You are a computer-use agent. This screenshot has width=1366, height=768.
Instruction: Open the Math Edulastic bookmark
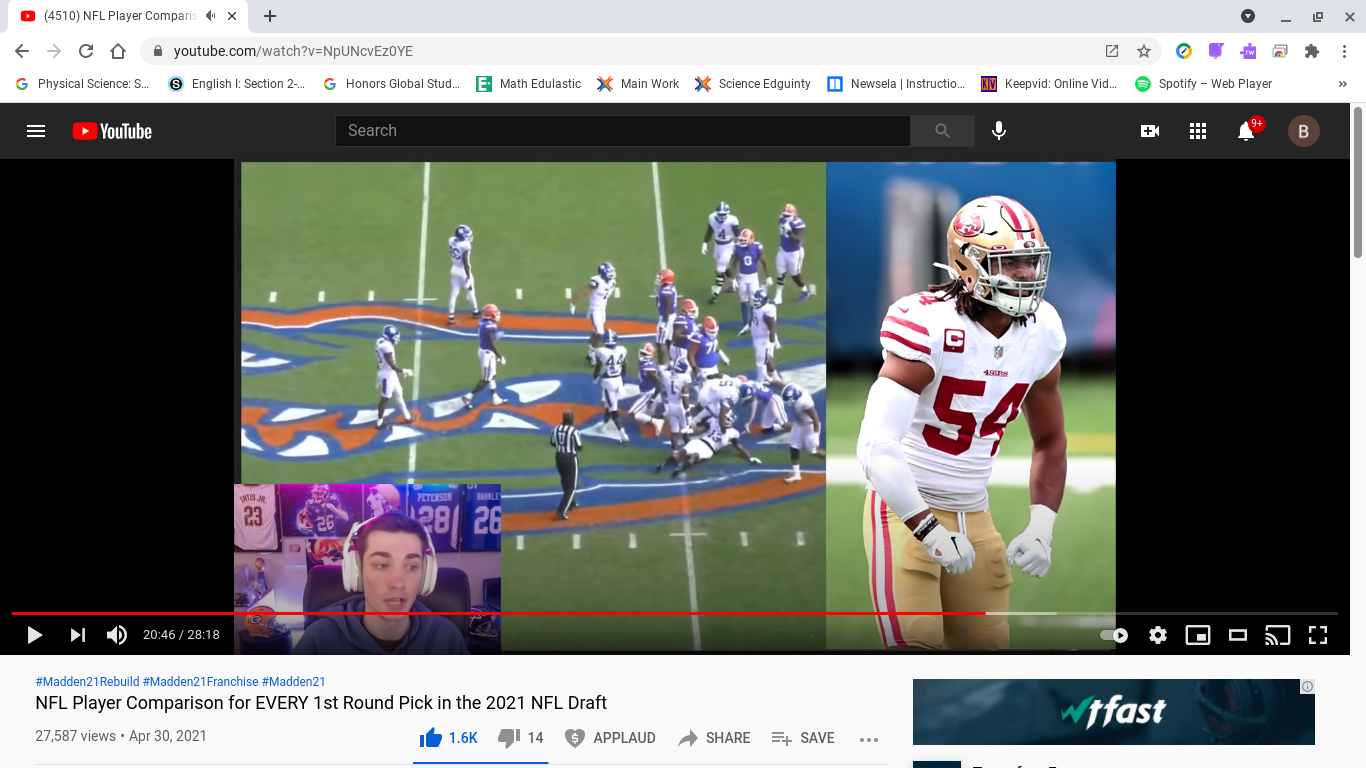[529, 84]
